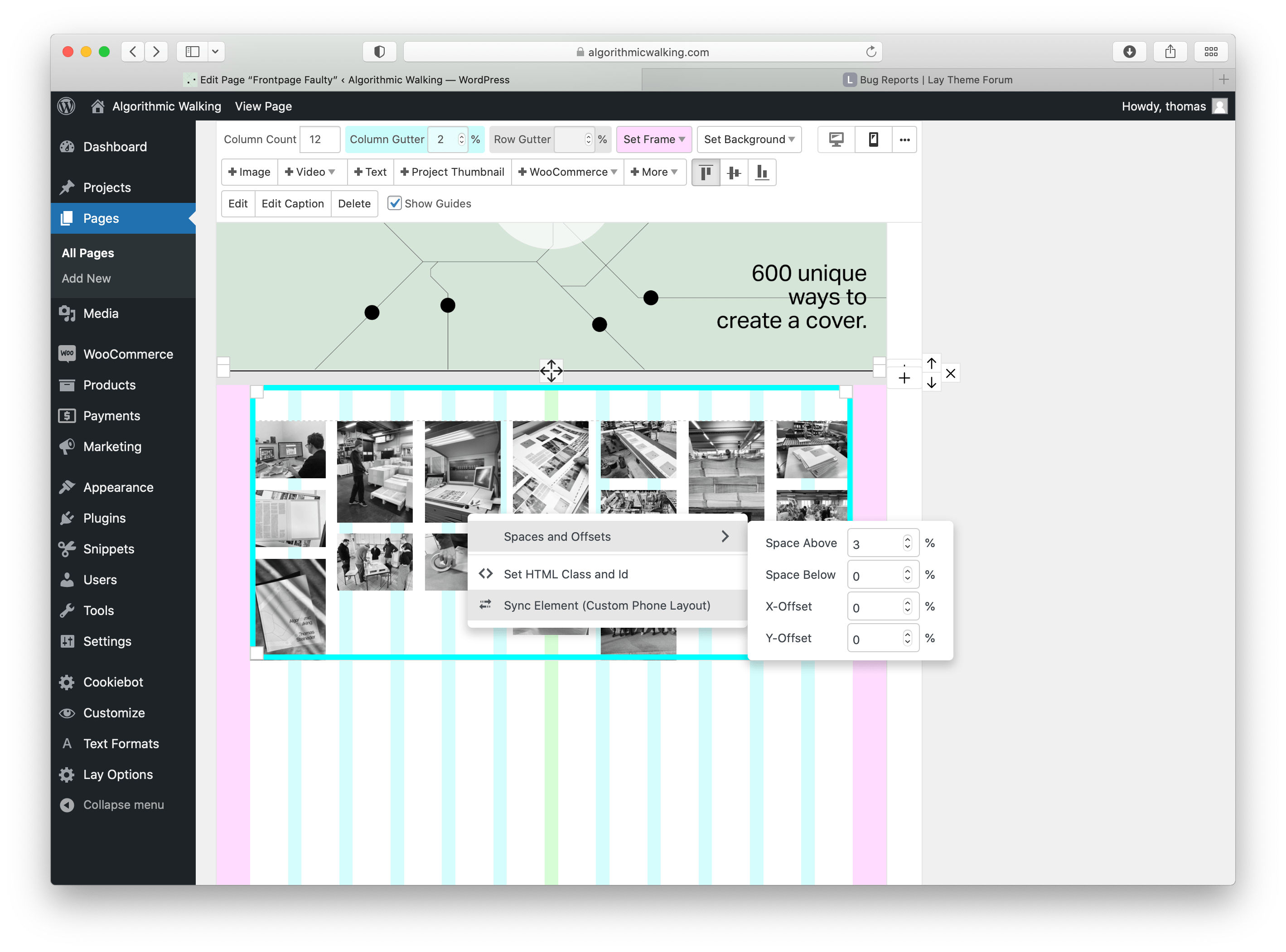
Task: Add a new row with plus icon
Action: (x=904, y=378)
